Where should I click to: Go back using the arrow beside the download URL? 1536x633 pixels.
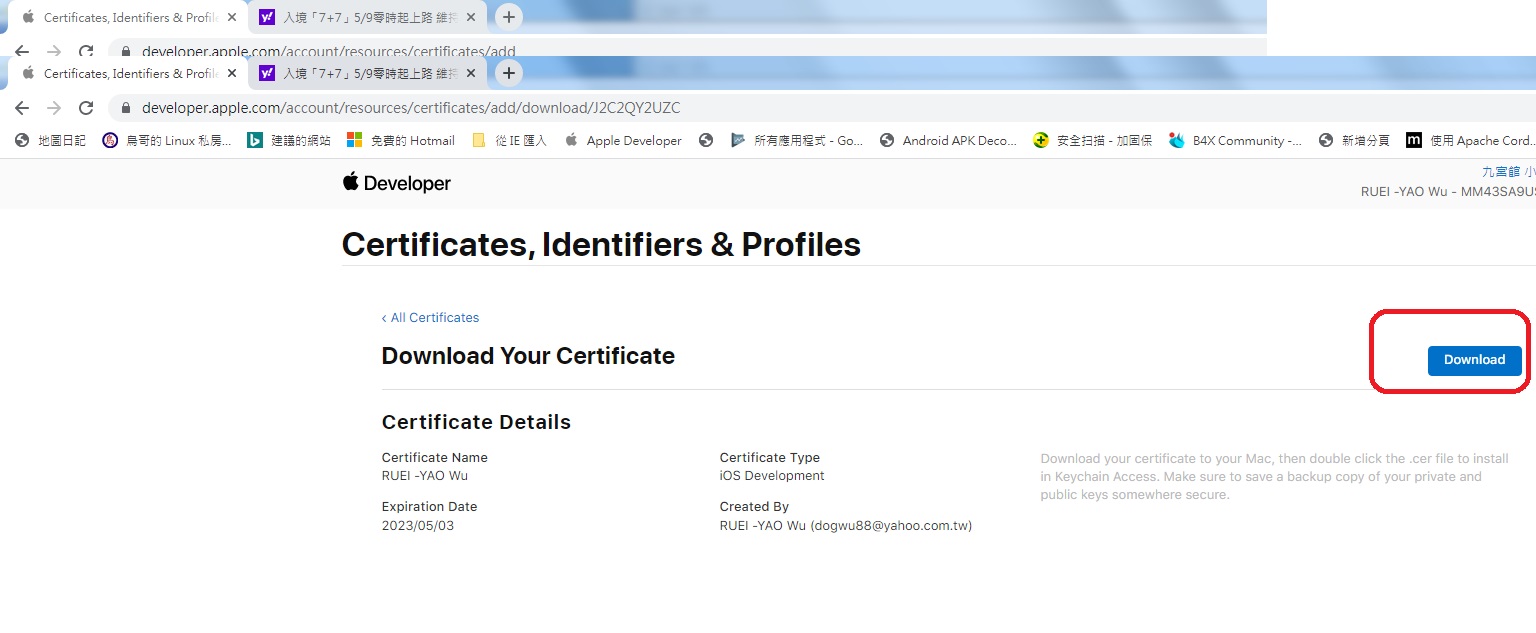point(22,108)
